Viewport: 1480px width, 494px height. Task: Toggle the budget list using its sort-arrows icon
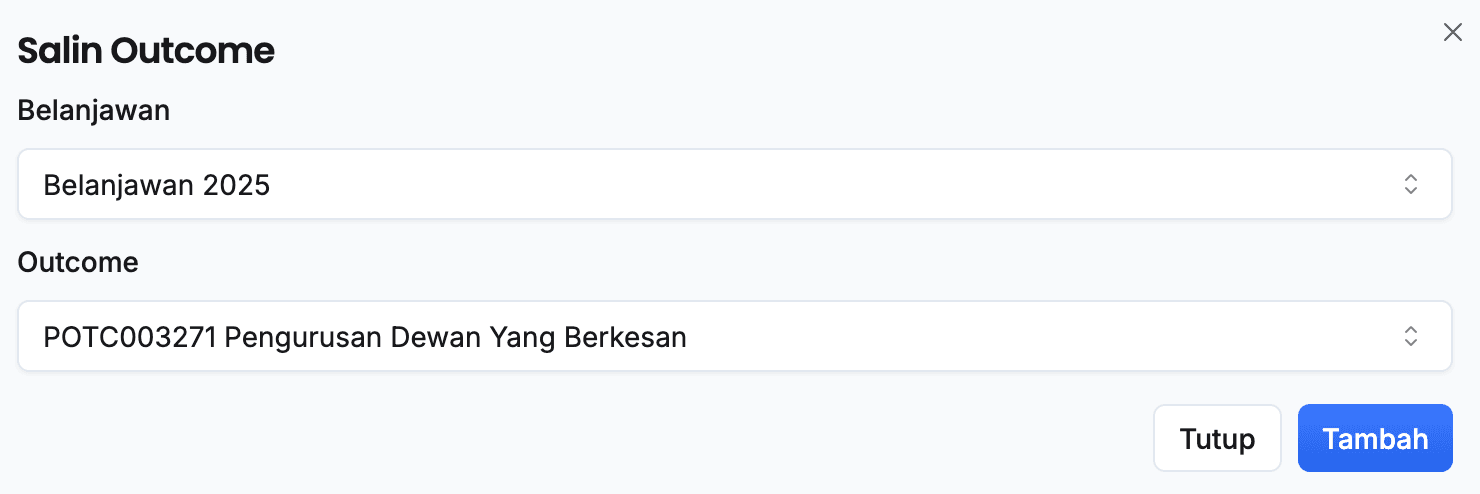pyautogui.click(x=1410, y=184)
